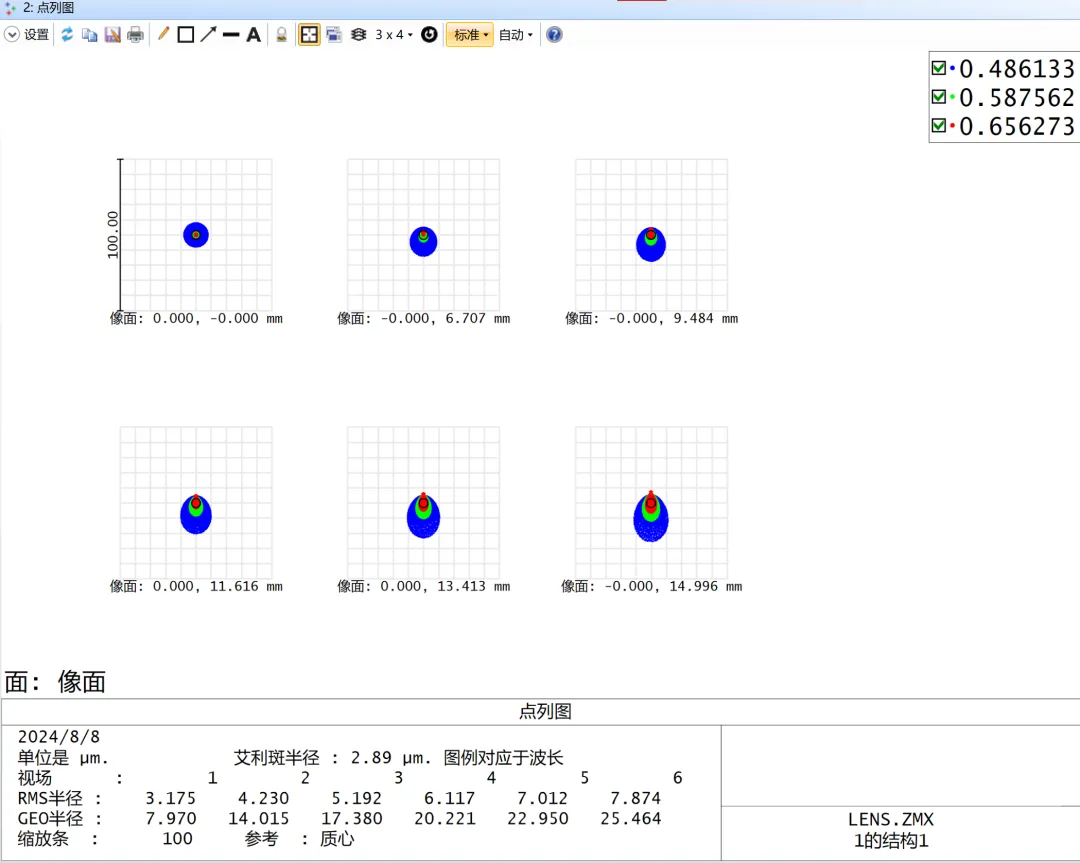Select the line drawing tool
The image size is (1080, 863).
231,35
